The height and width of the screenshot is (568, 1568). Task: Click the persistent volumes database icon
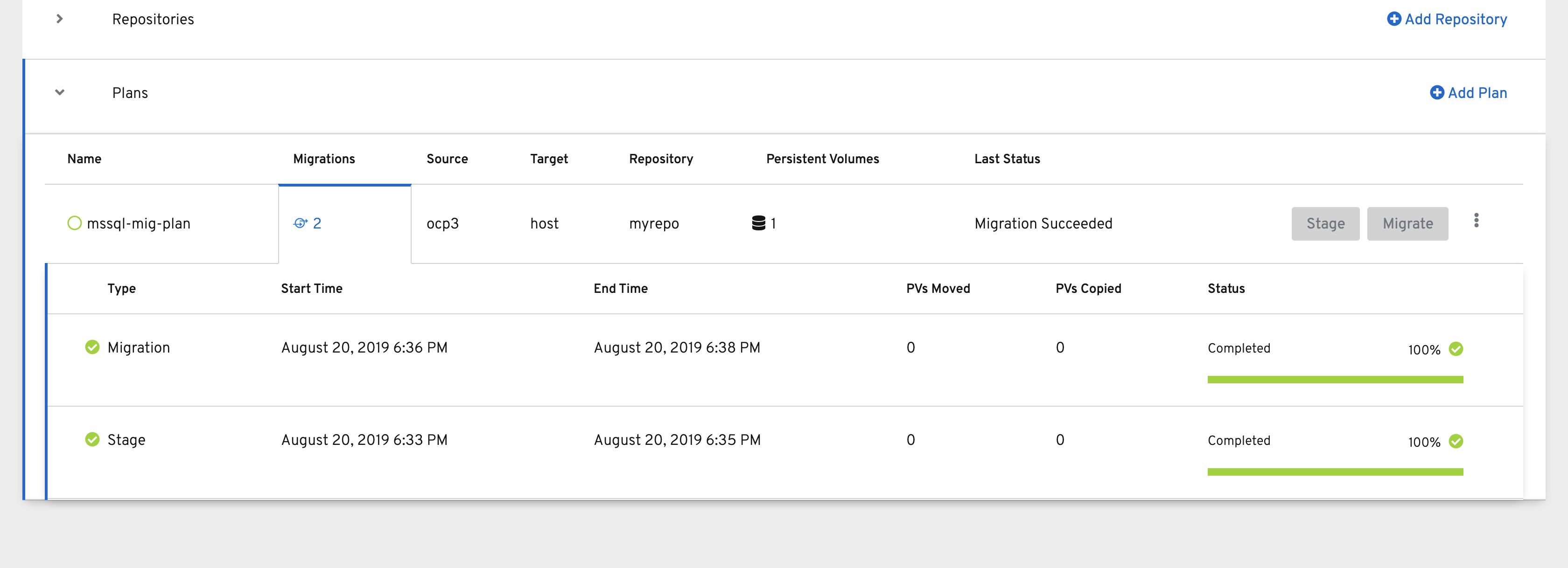pyautogui.click(x=758, y=223)
